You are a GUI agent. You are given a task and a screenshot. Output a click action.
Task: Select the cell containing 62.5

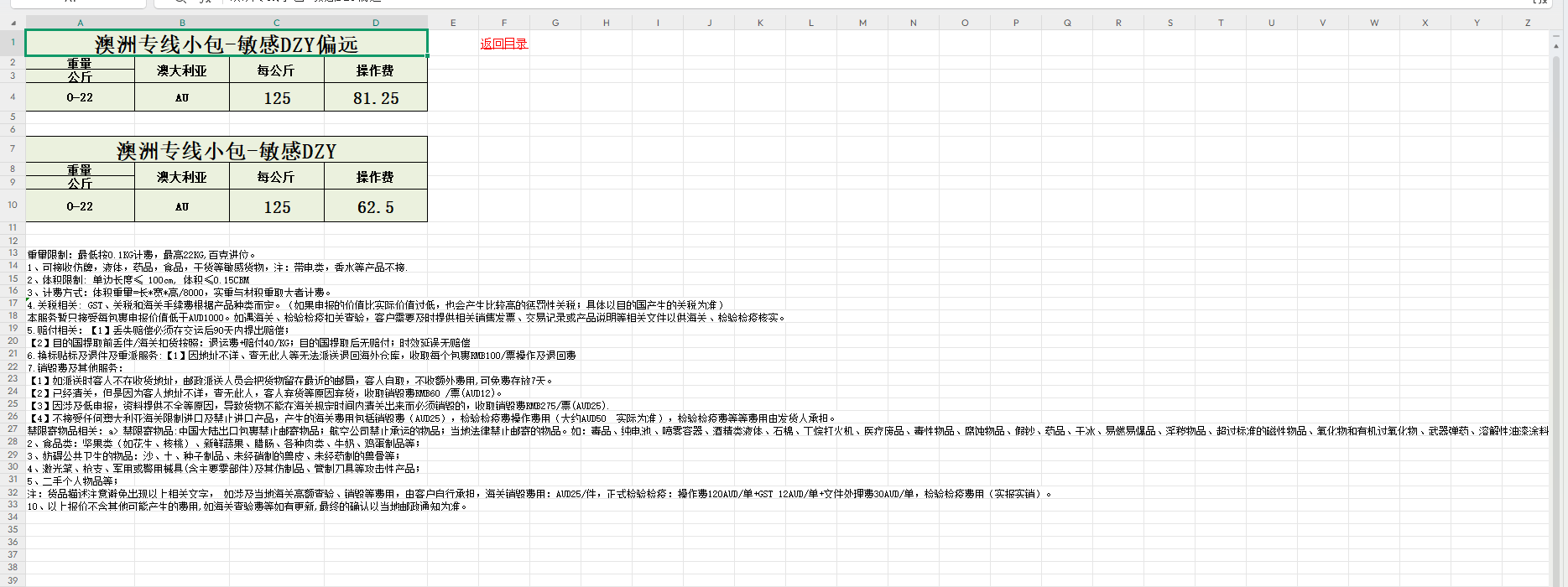pyautogui.click(x=375, y=207)
